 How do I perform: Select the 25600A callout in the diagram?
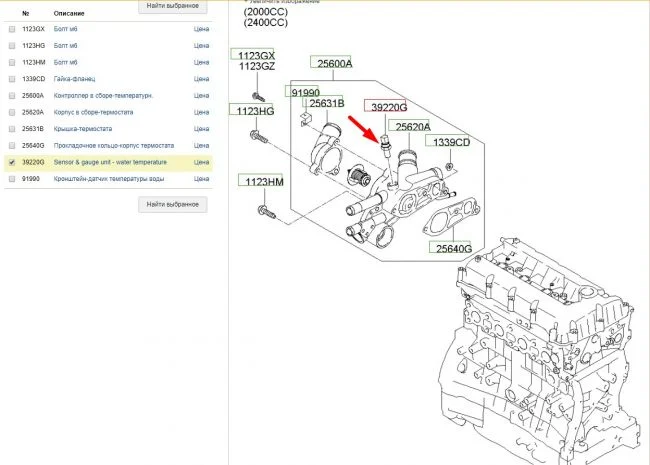(335, 63)
